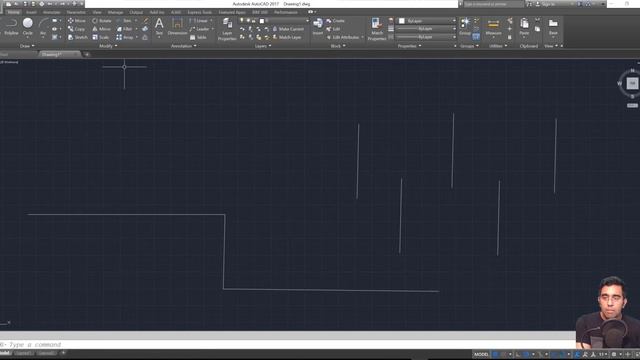Expand the Layers panel
This screenshot has height=360, width=640.
(x=263, y=46)
